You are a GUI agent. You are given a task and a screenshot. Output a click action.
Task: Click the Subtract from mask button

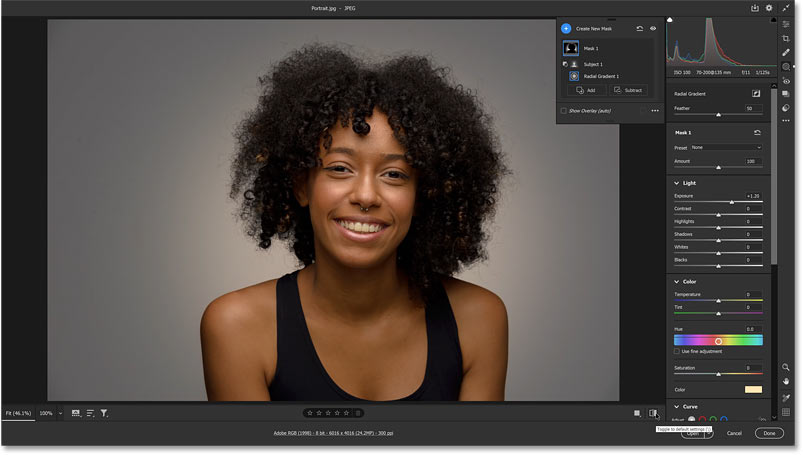[x=628, y=90]
